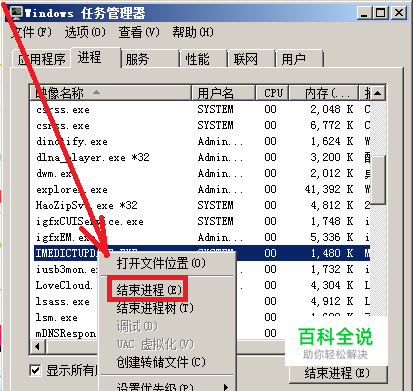Minimize the Task Manager window
The height and width of the screenshot is (391, 413).
tap(365, 13)
